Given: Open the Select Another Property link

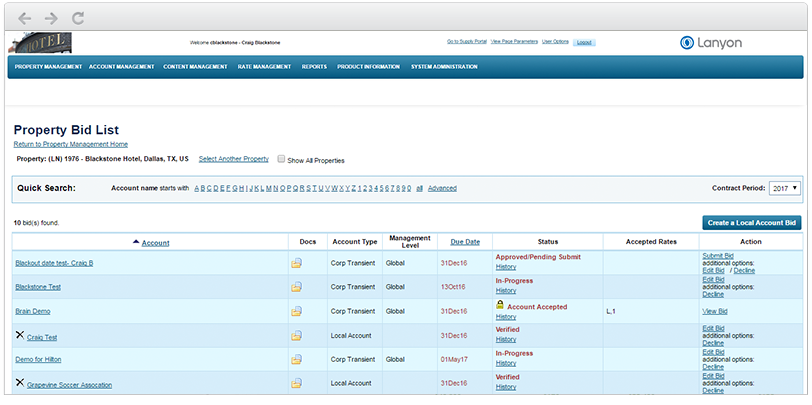Looking at the screenshot, I should click(233, 159).
